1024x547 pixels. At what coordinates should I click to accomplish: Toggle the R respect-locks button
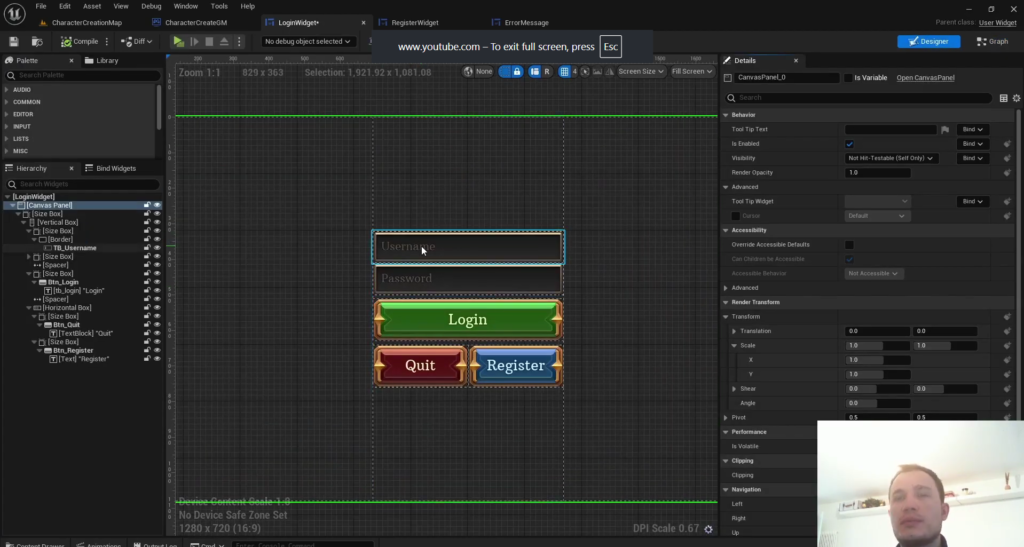[547, 71]
